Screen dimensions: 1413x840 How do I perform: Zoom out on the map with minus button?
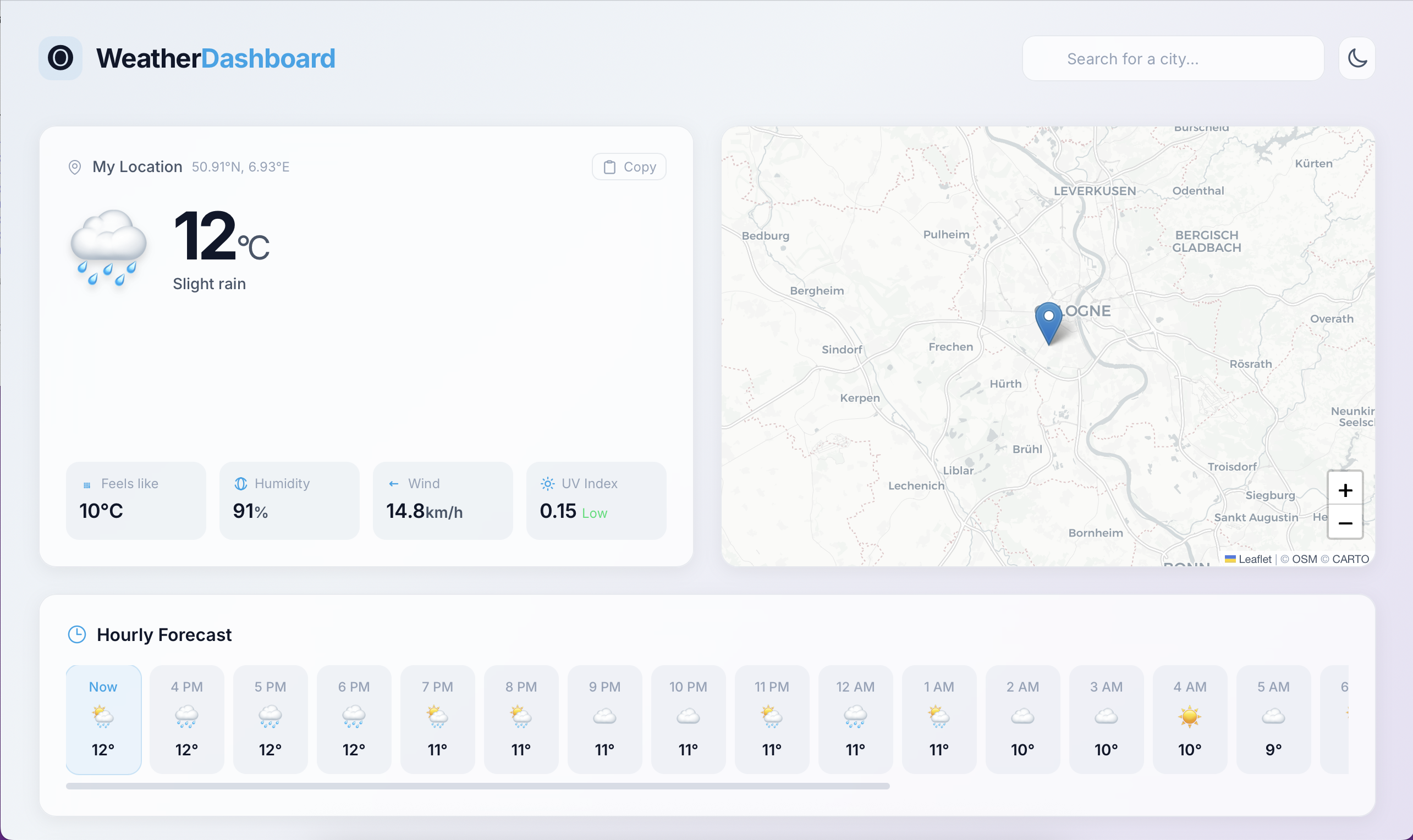tap(1345, 523)
